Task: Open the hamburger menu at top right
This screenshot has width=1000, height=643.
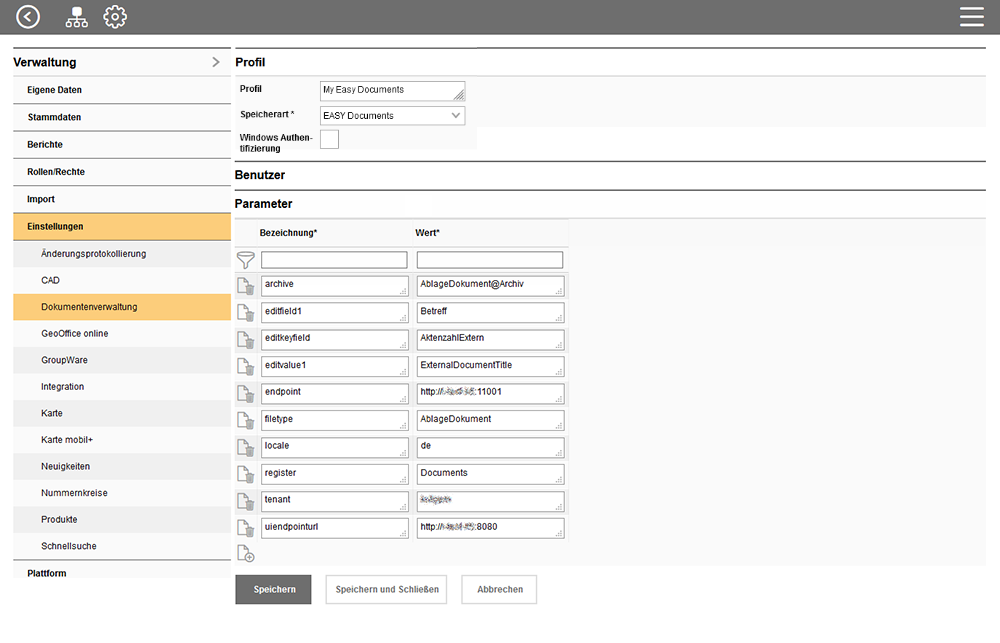Action: pyautogui.click(x=971, y=17)
